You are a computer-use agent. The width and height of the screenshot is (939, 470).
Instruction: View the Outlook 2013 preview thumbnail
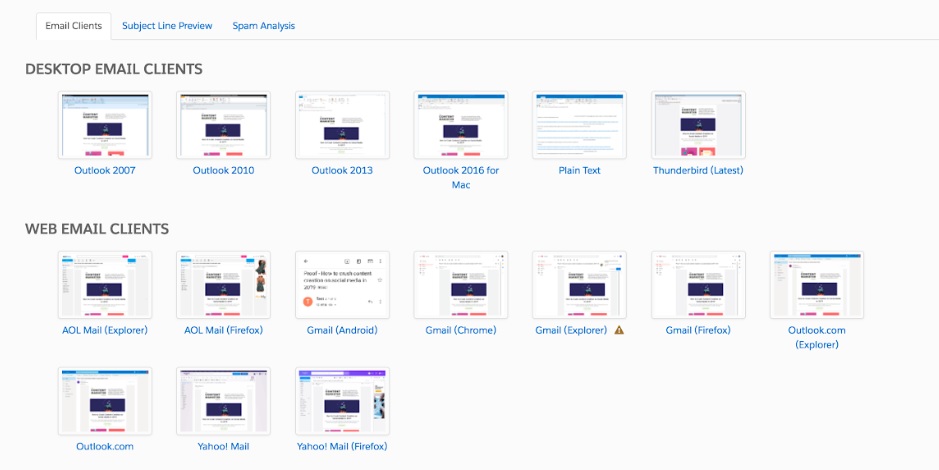pyautogui.click(x=342, y=125)
